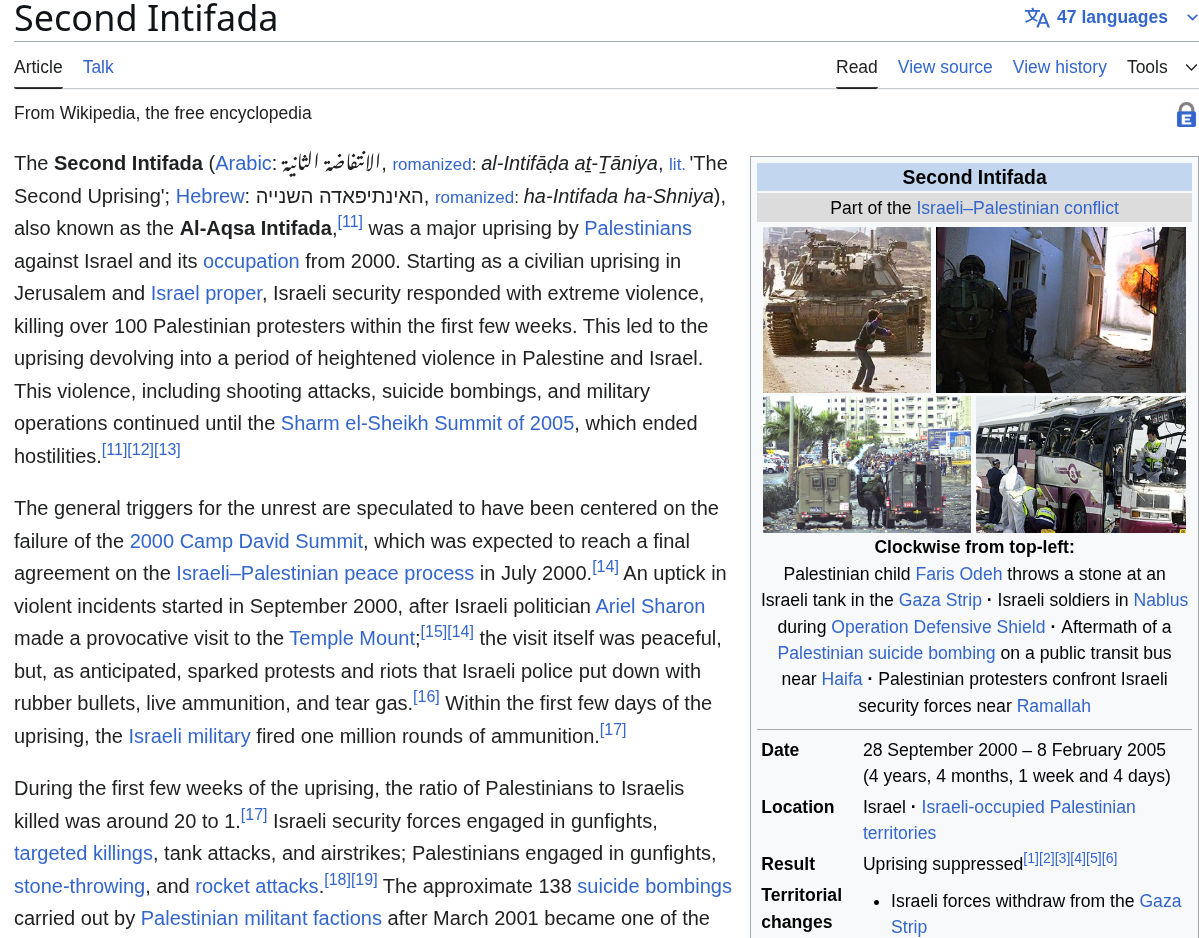Click citation [11] after Al-Aqsa Intifada
This screenshot has height=938, width=1199.
click(350, 222)
